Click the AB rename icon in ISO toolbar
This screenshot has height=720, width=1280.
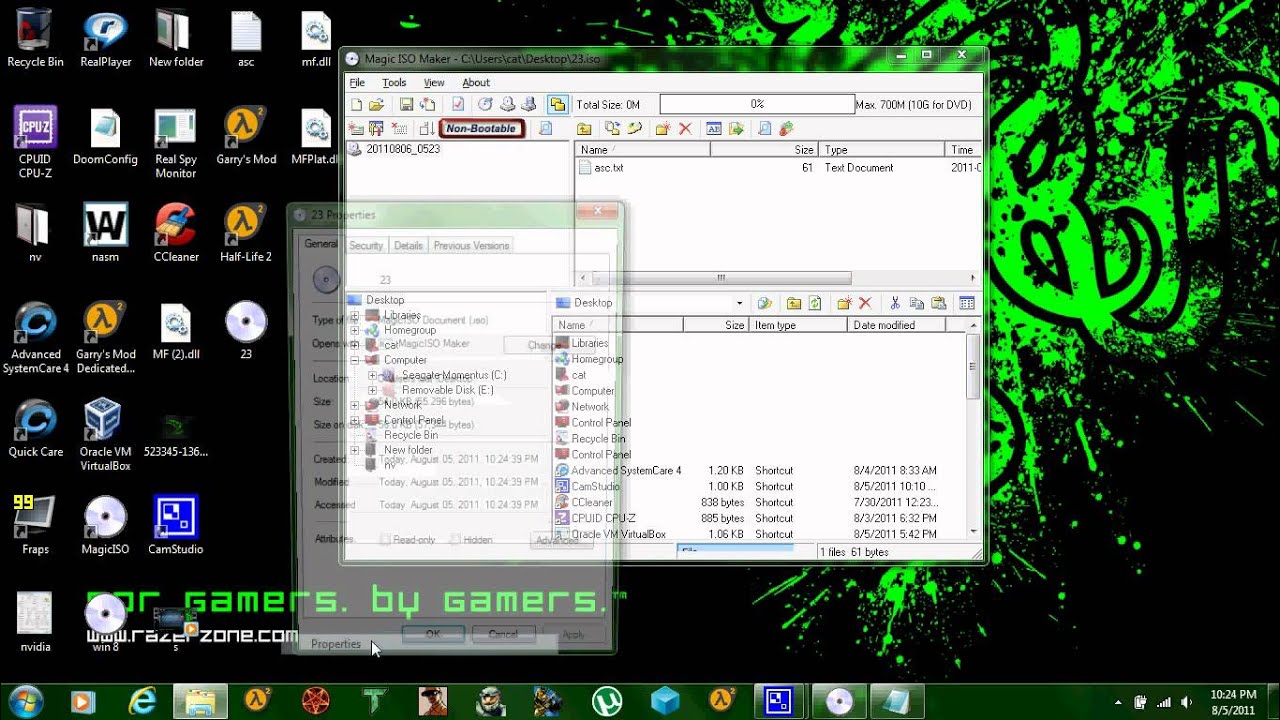click(714, 128)
